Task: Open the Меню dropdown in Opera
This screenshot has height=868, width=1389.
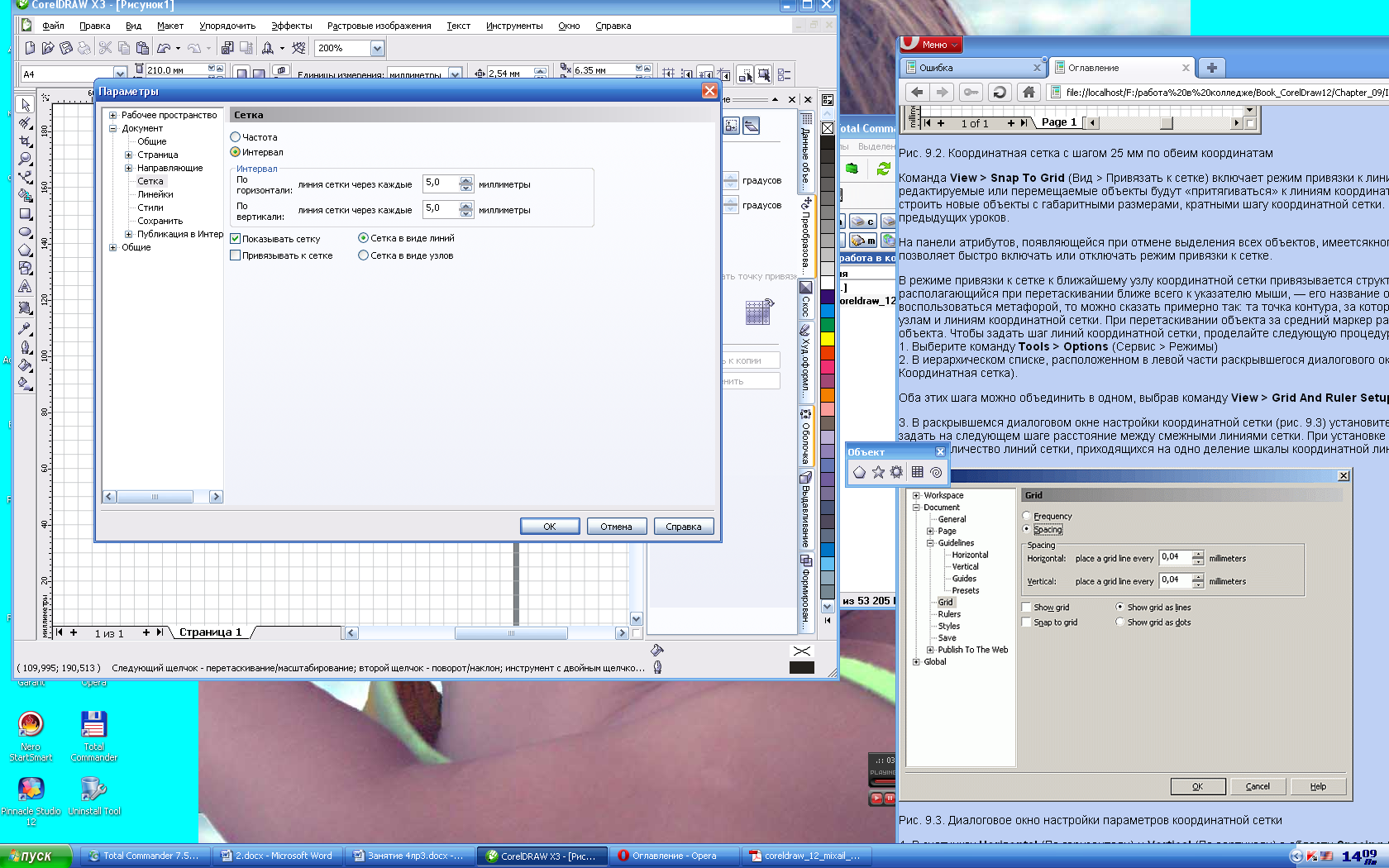Action: (x=931, y=45)
